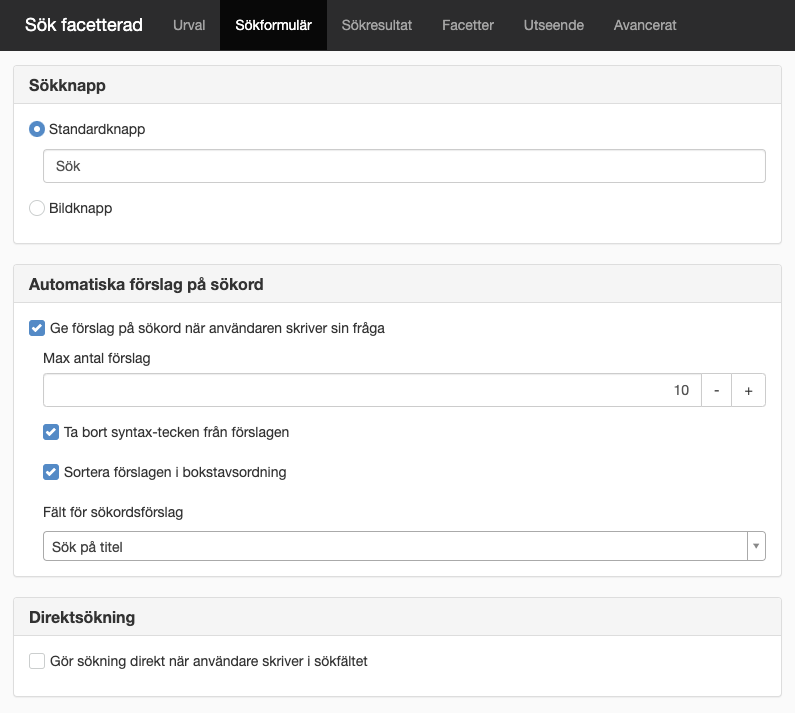Open the Urval tab

(189, 25)
